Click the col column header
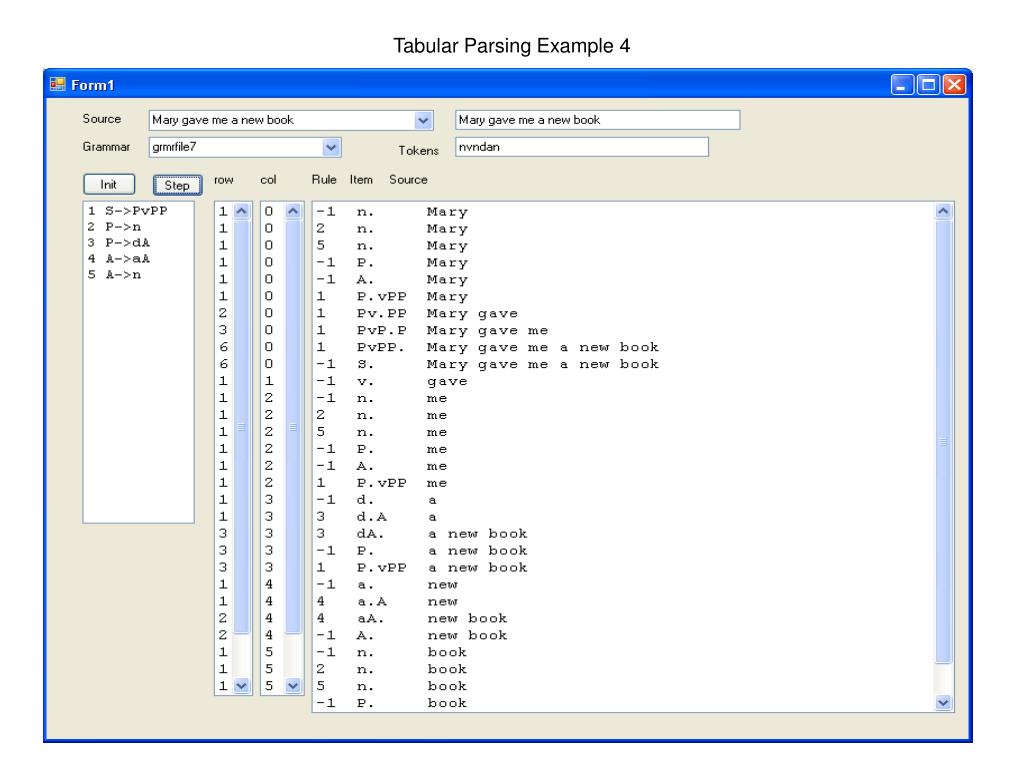The width and height of the screenshot is (1024, 768). [268, 180]
